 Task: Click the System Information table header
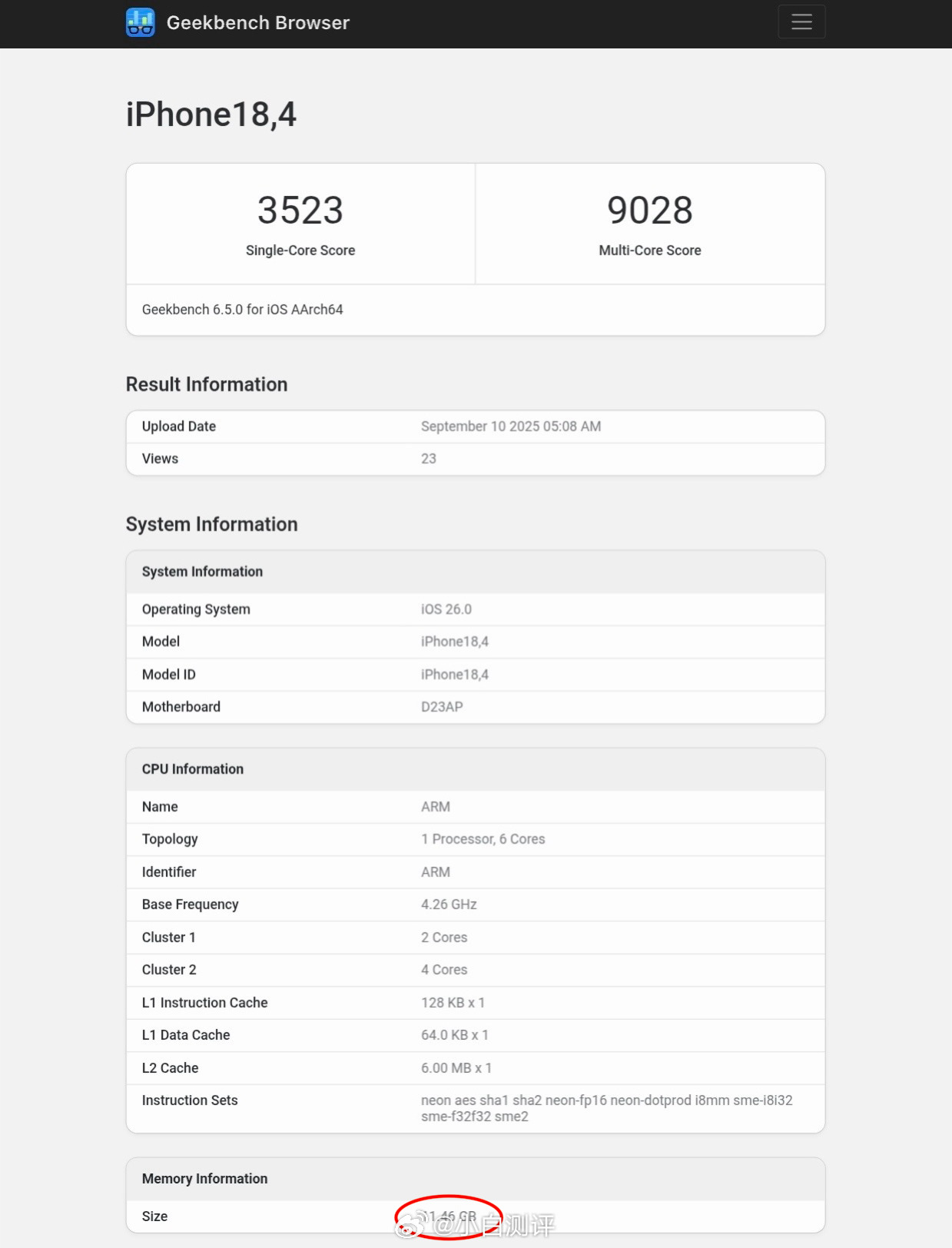click(202, 572)
